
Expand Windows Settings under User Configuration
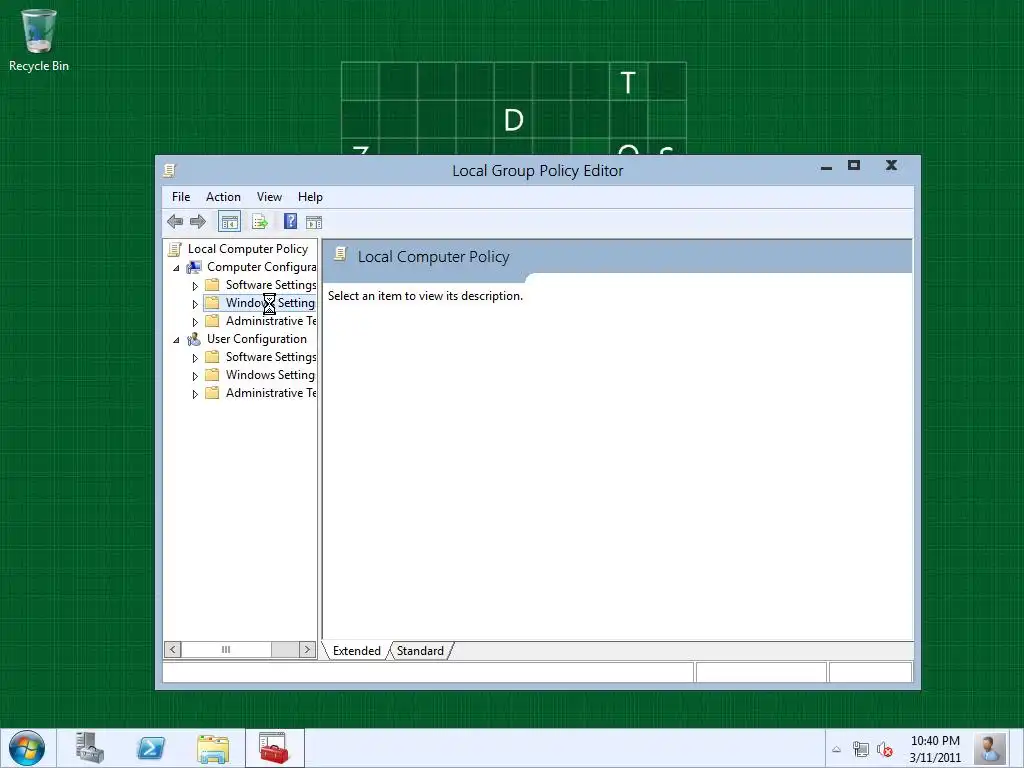(x=195, y=376)
